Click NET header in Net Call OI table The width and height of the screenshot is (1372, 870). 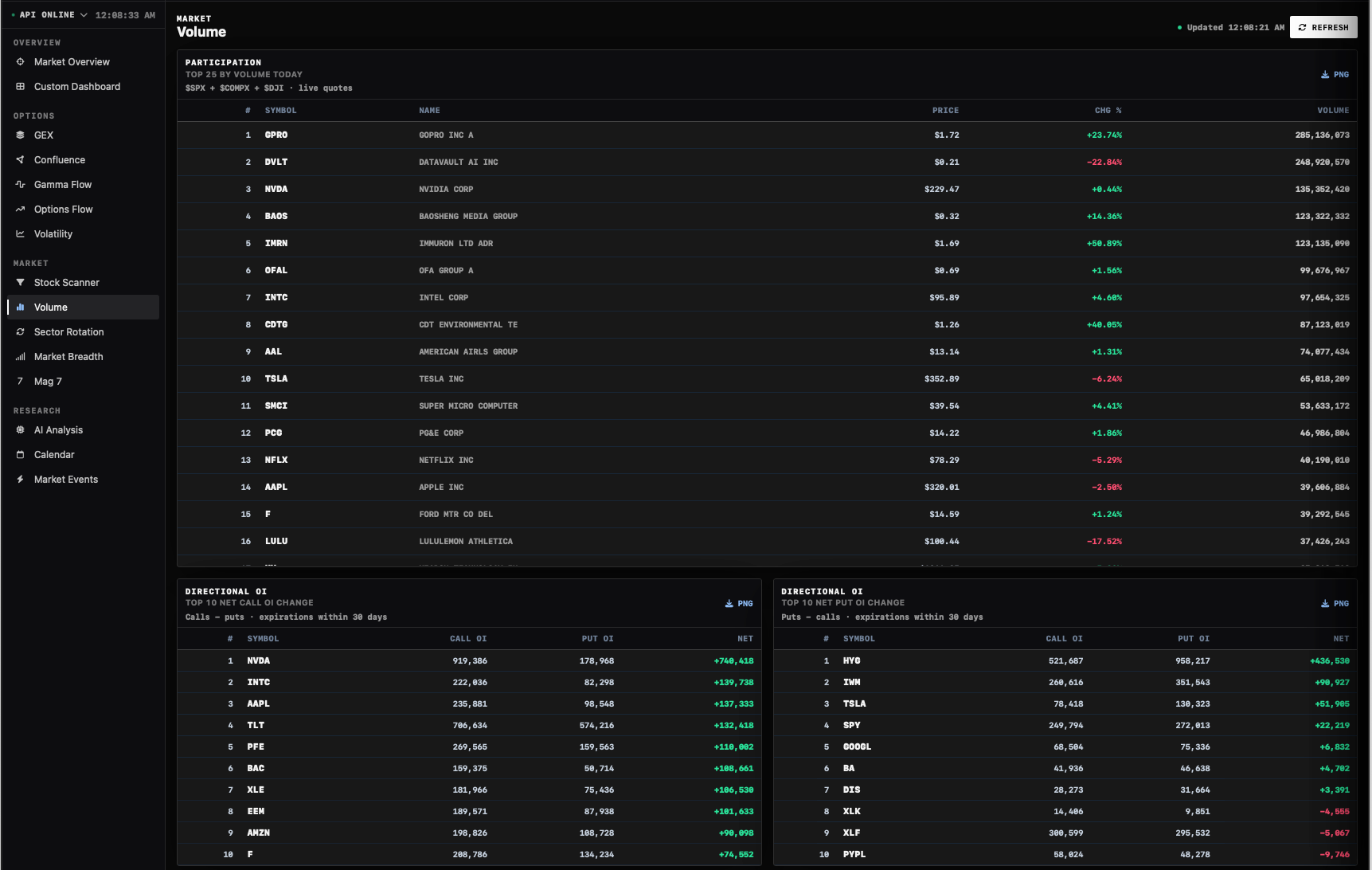745,638
